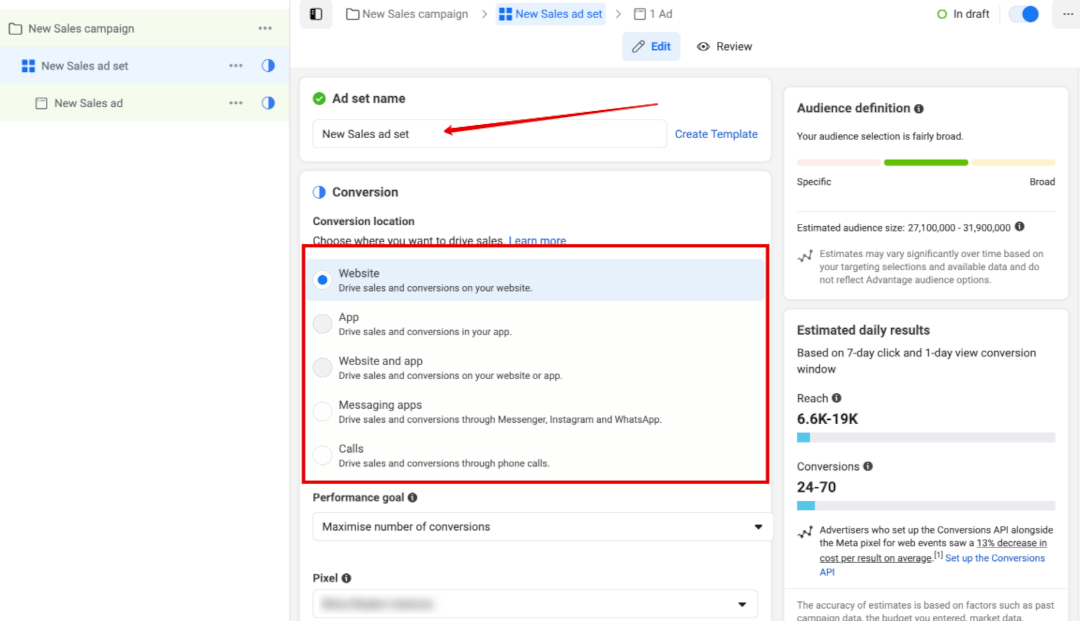The width and height of the screenshot is (1080, 621).
Task: Click the Performance goal info icon
Action: click(413, 497)
